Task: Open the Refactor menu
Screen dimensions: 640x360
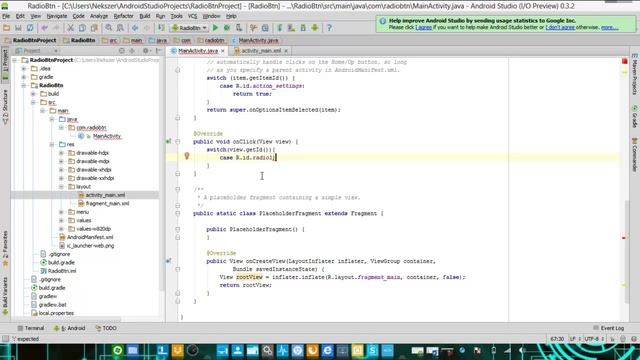Action: pos(123,16)
